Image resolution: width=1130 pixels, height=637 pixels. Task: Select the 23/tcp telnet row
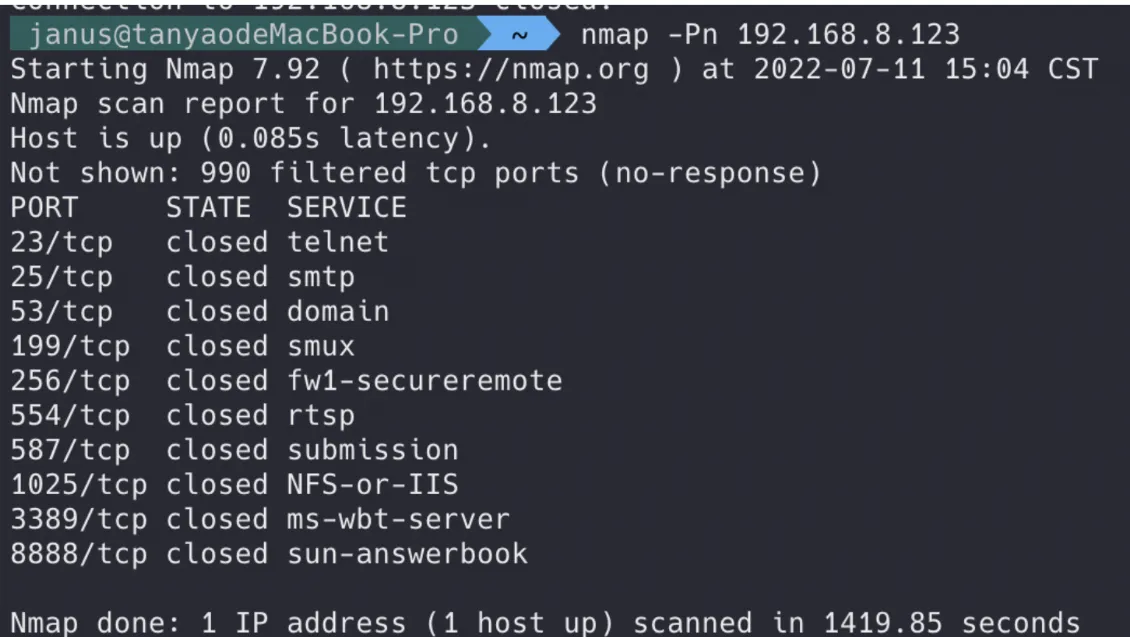(199, 242)
